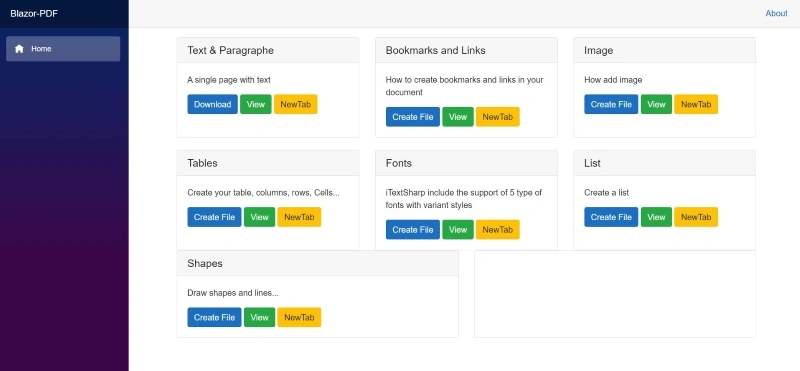Create File for the List card
The image size is (800, 371).
(611, 217)
